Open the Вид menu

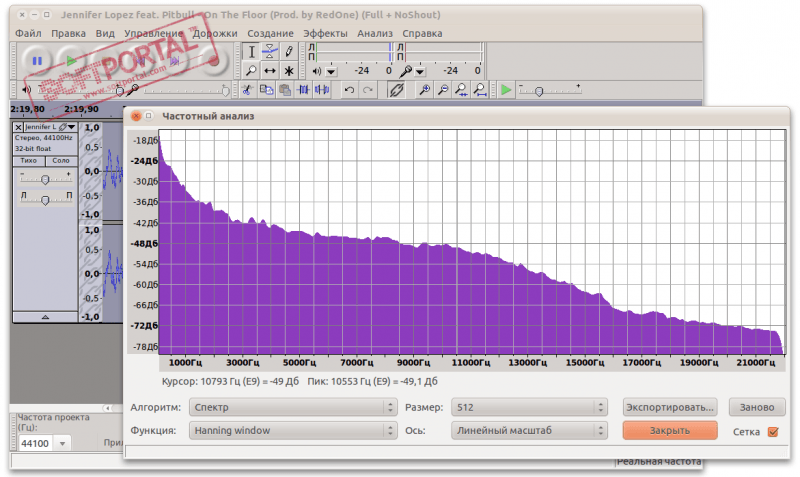[105, 33]
